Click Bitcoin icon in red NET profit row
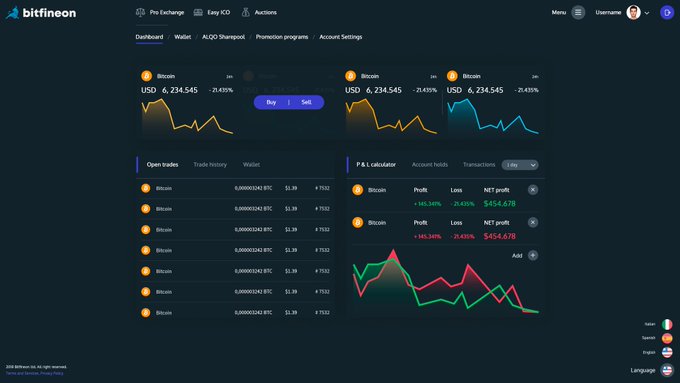 coord(357,223)
